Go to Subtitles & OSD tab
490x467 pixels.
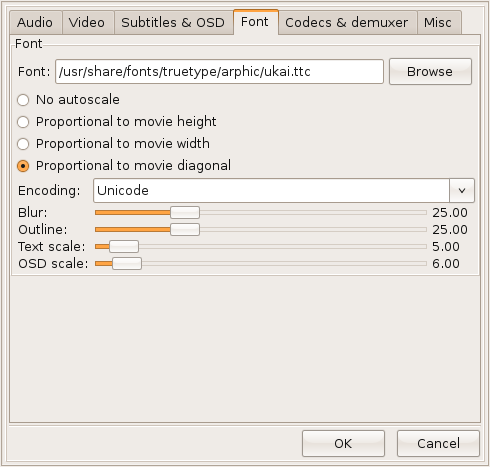click(x=173, y=23)
